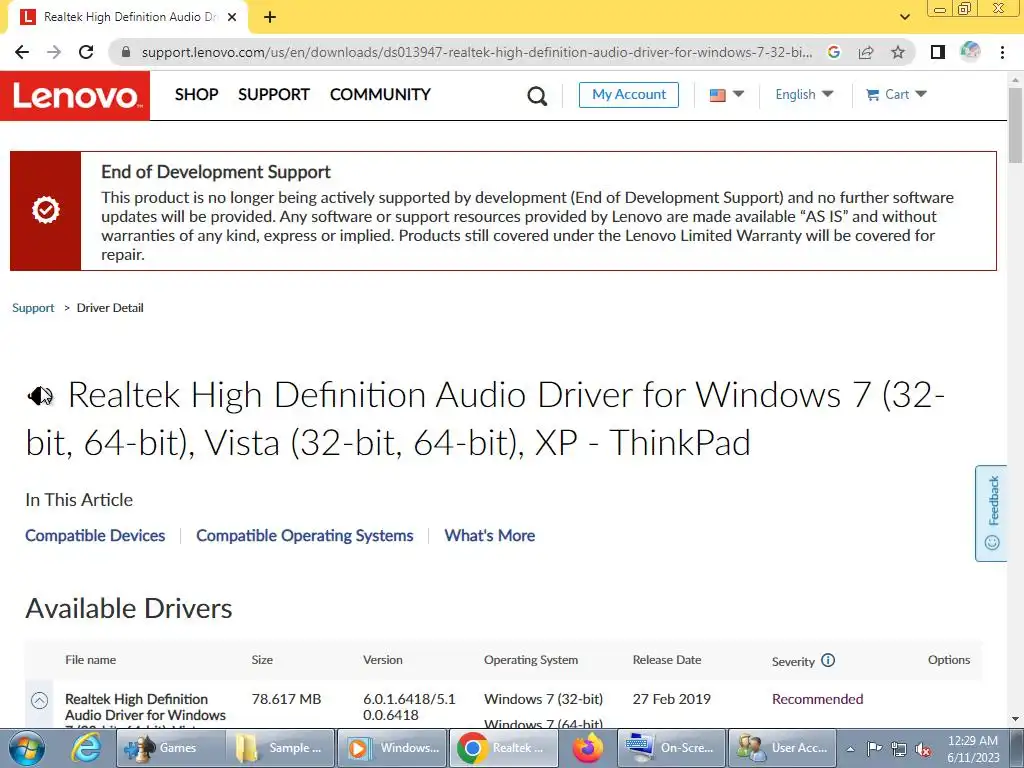This screenshot has height=768, width=1024.
Task: Click the Google icon in address bar
Action: click(x=834, y=52)
